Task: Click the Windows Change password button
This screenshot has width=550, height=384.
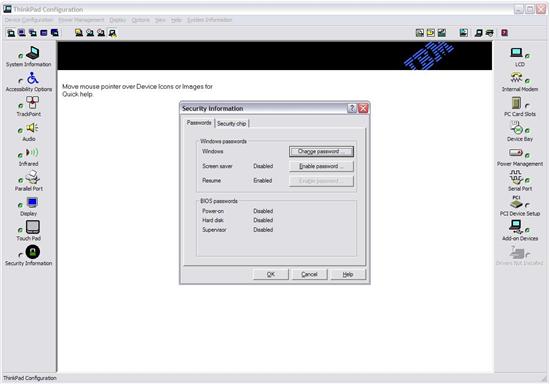Action: 321,151
